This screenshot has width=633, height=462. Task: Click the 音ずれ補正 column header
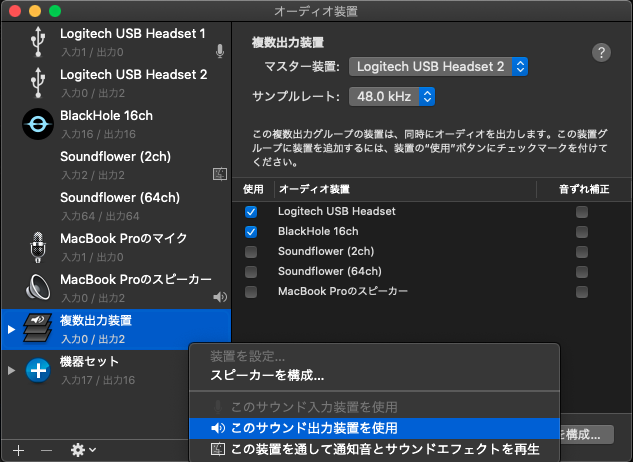pos(584,189)
